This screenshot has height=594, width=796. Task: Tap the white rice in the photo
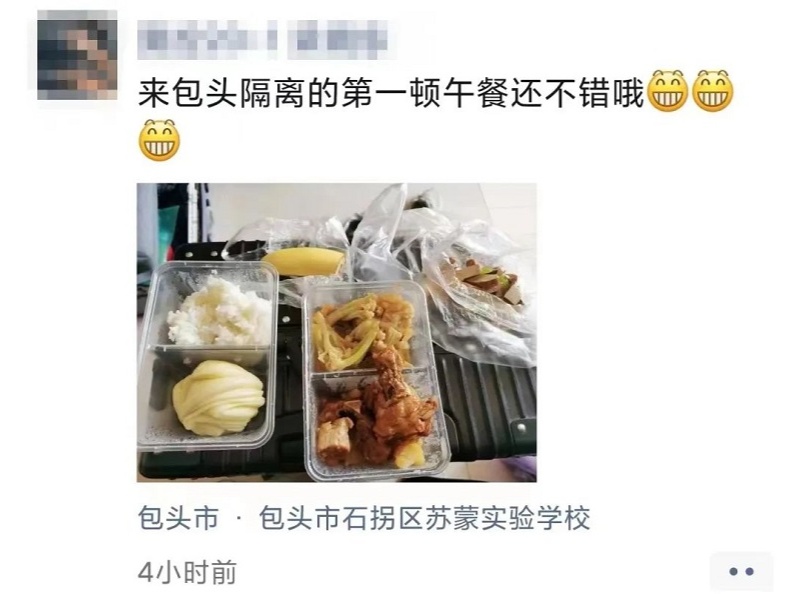[219, 312]
